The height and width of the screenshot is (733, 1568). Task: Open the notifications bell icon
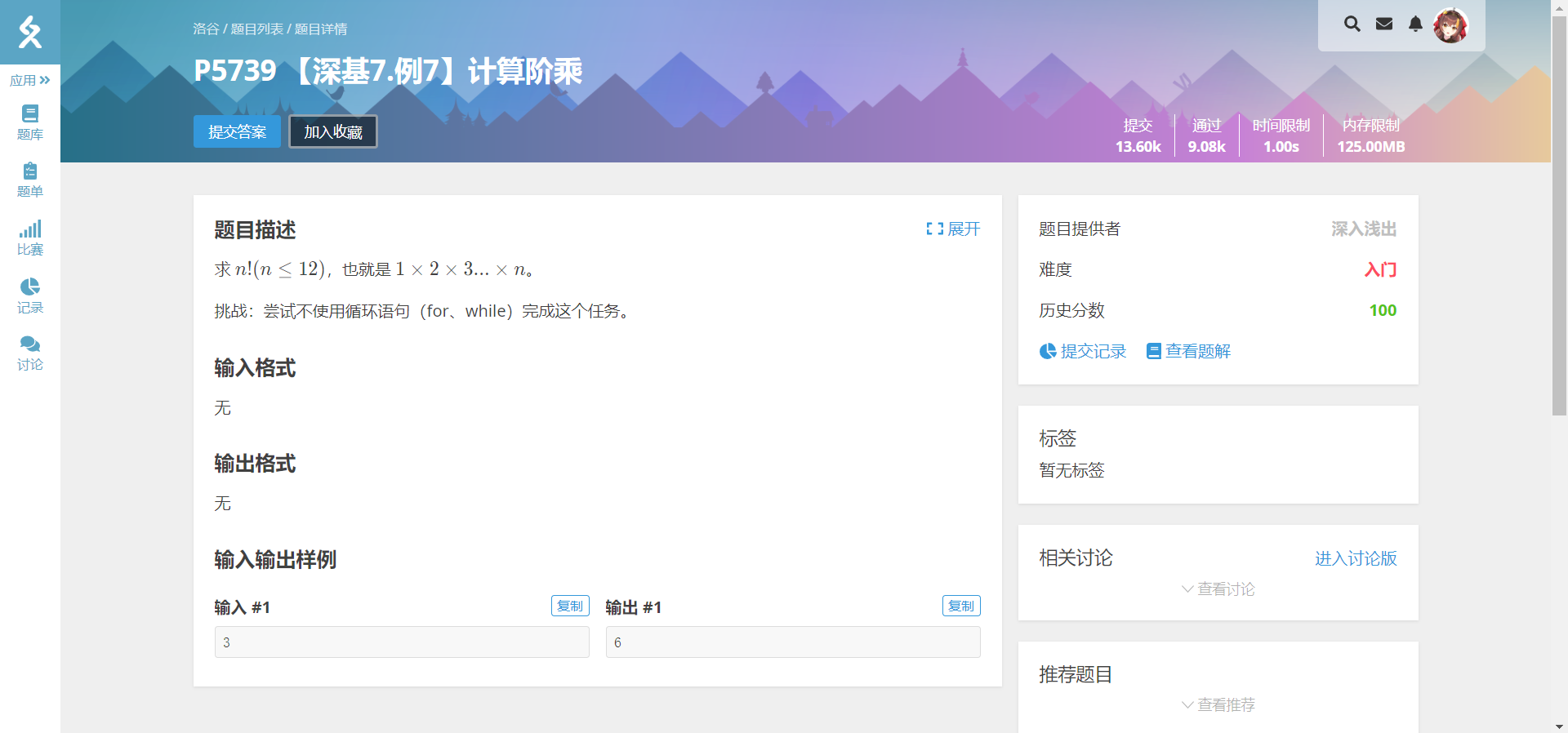[x=1415, y=24]
